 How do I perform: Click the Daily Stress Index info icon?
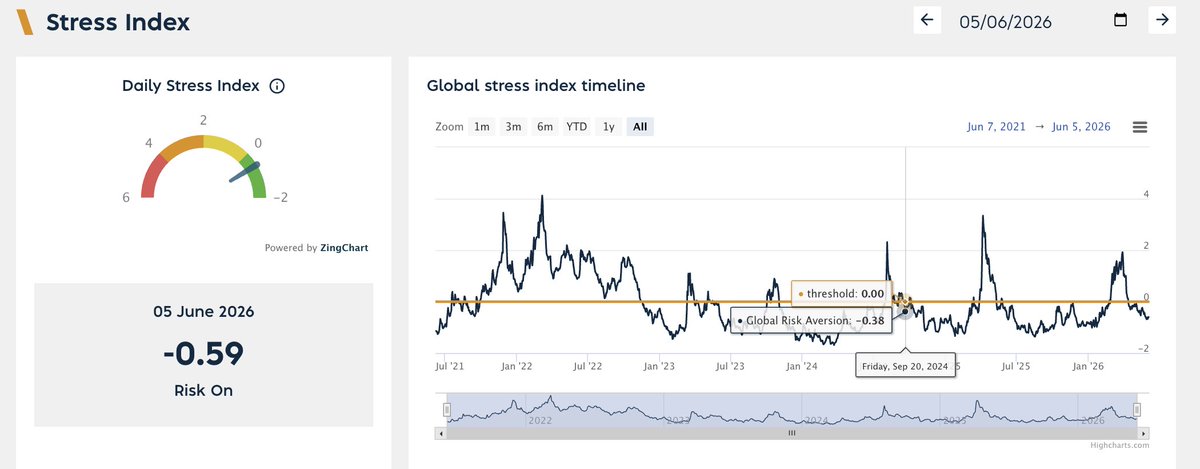click(277, 86)
